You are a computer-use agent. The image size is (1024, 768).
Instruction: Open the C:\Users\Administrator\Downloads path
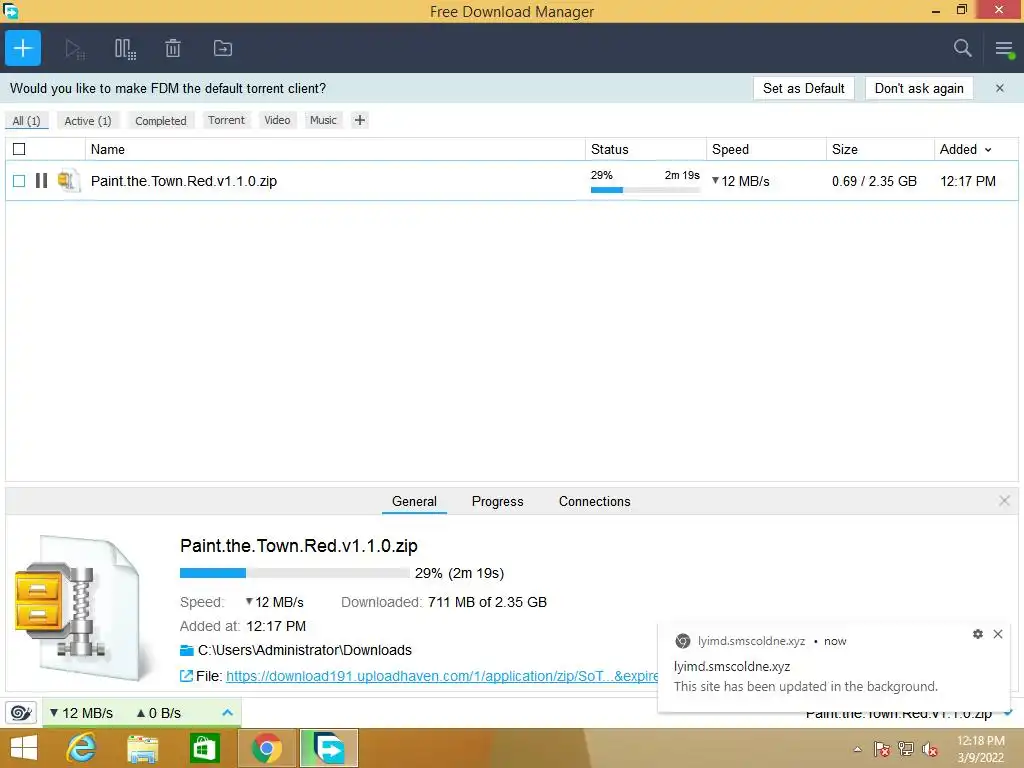(x=304, y=650)
